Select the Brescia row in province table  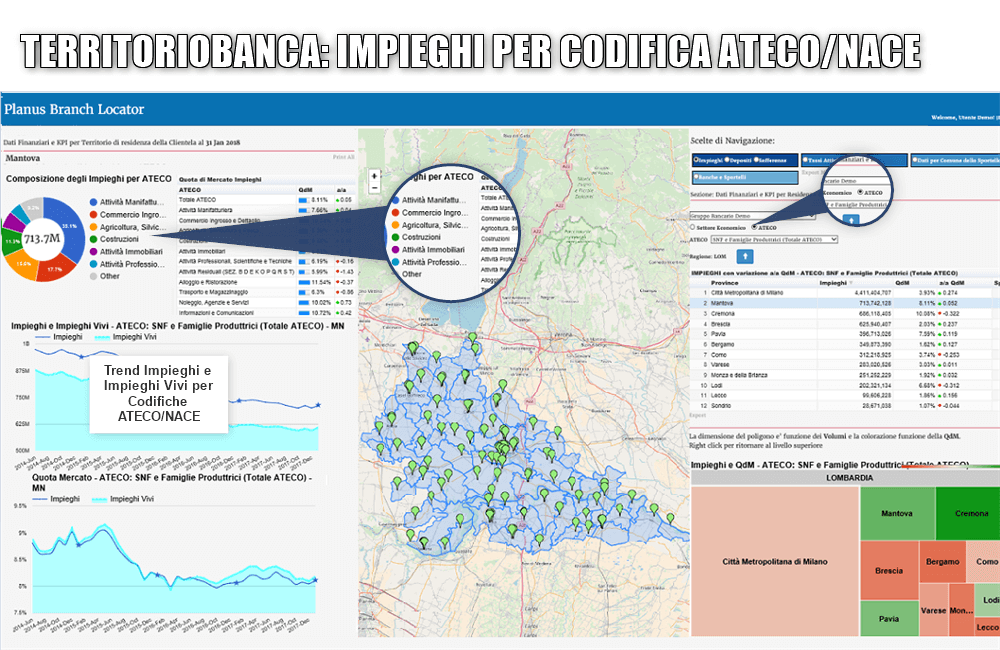844,324
